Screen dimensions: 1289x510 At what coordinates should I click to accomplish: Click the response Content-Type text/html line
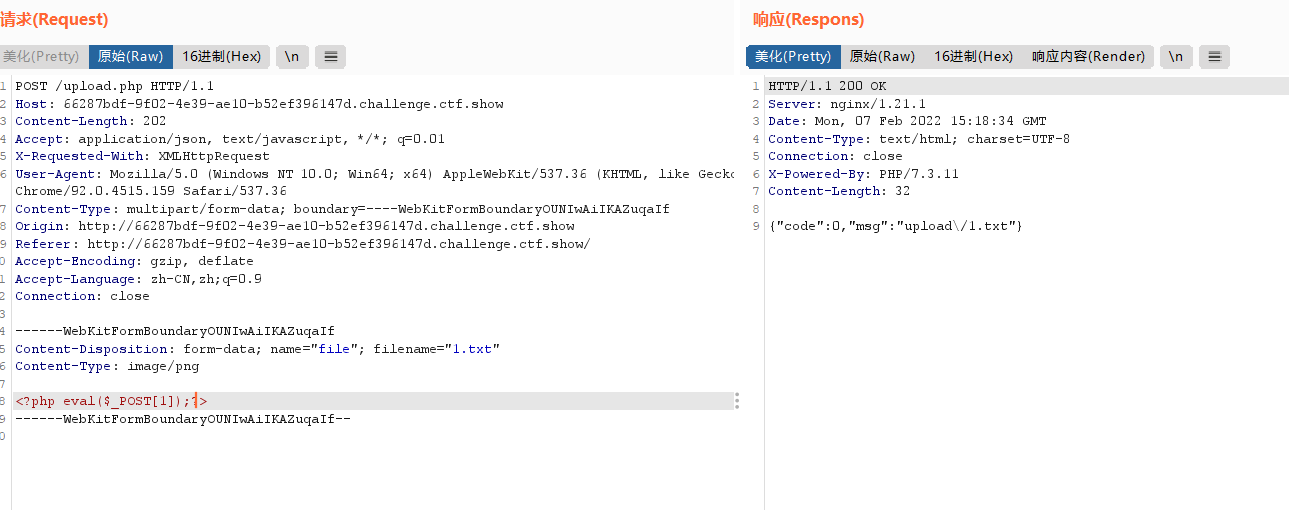pyautogui.click(x=919, y=139)
